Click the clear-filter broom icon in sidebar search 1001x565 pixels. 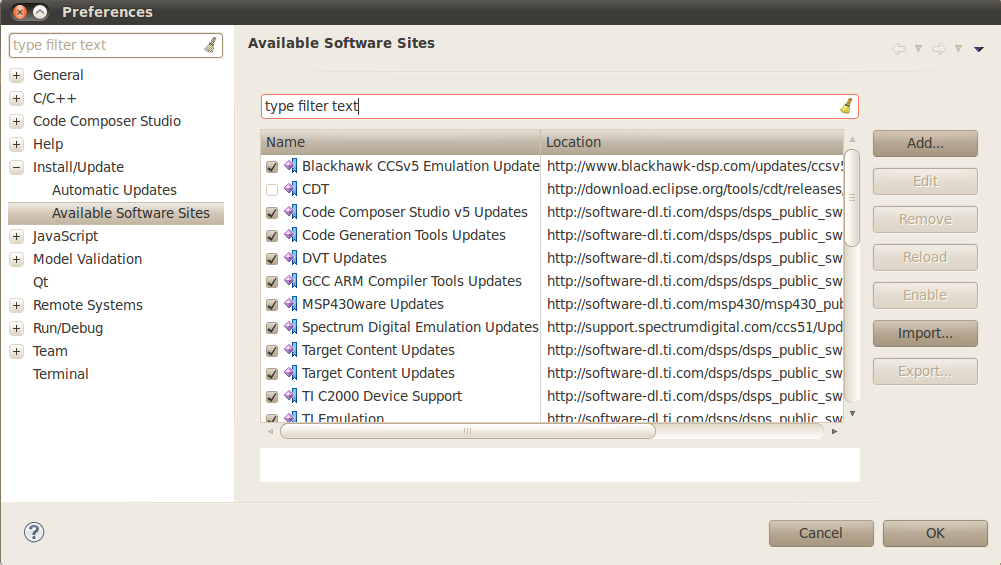210,45
